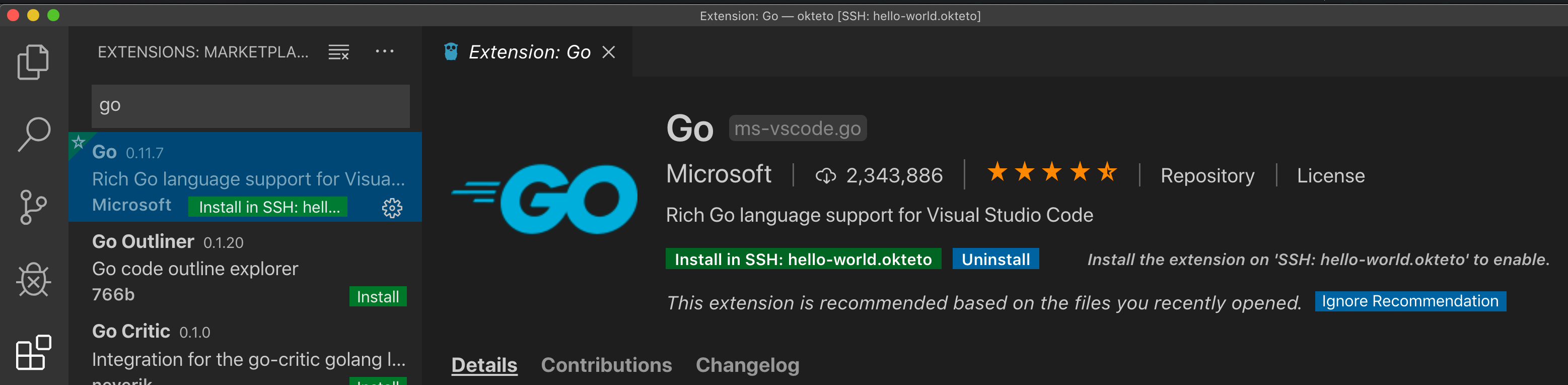Click the green macOS zoom window button

(x=53, y=15)
